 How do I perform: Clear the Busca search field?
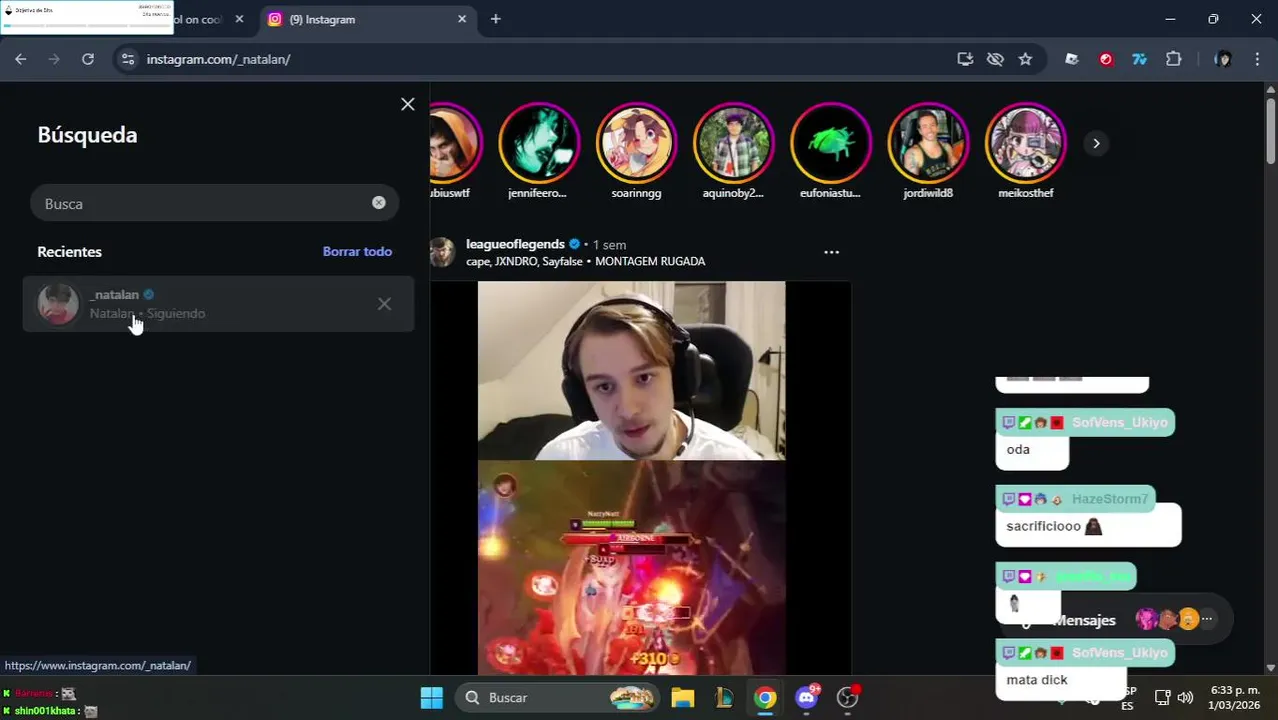click(x=378, y=203)
